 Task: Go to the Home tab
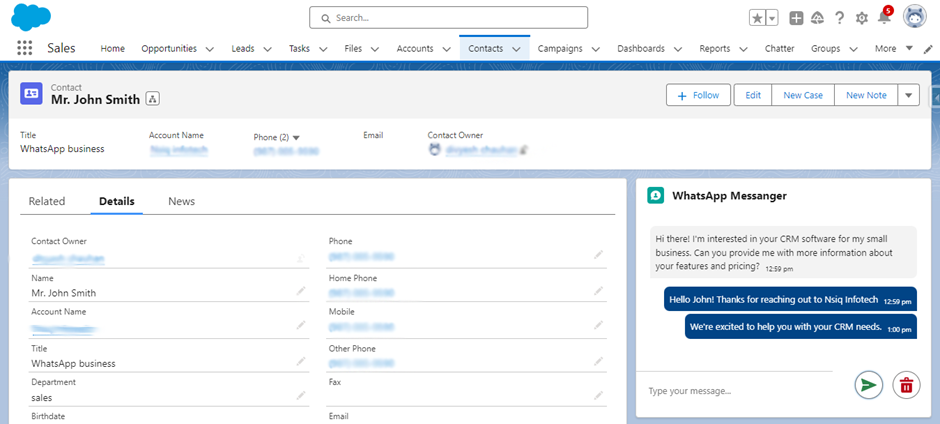pos(112,49)
